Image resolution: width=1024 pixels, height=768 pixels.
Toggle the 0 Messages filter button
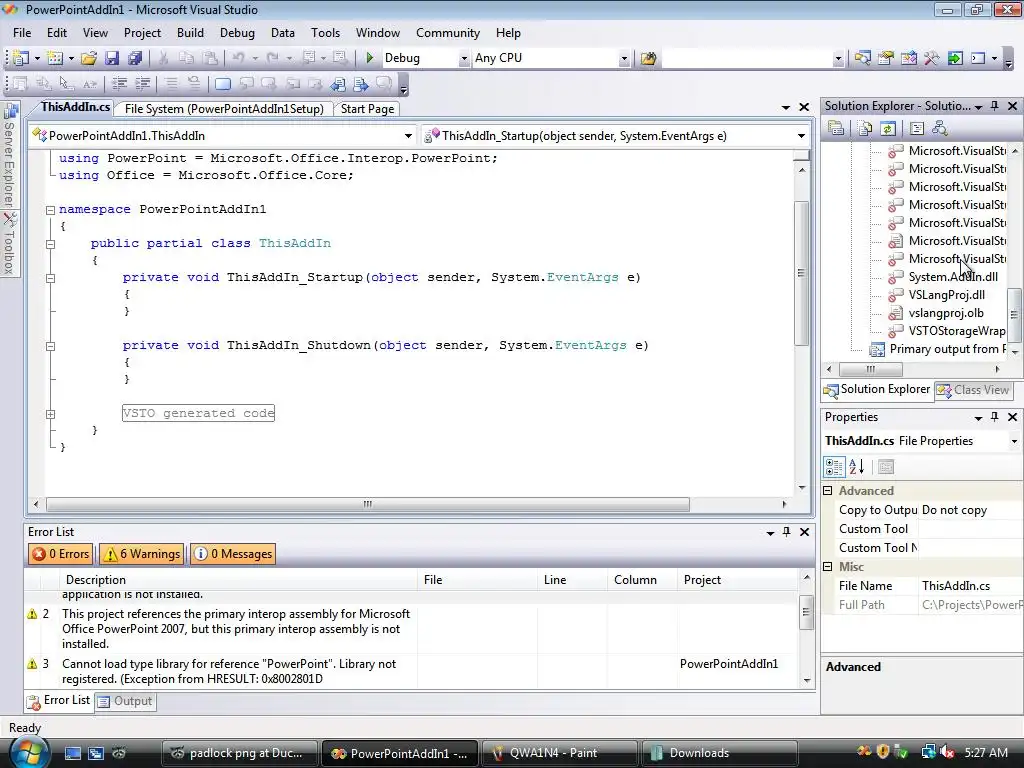(x=232, y=554)
